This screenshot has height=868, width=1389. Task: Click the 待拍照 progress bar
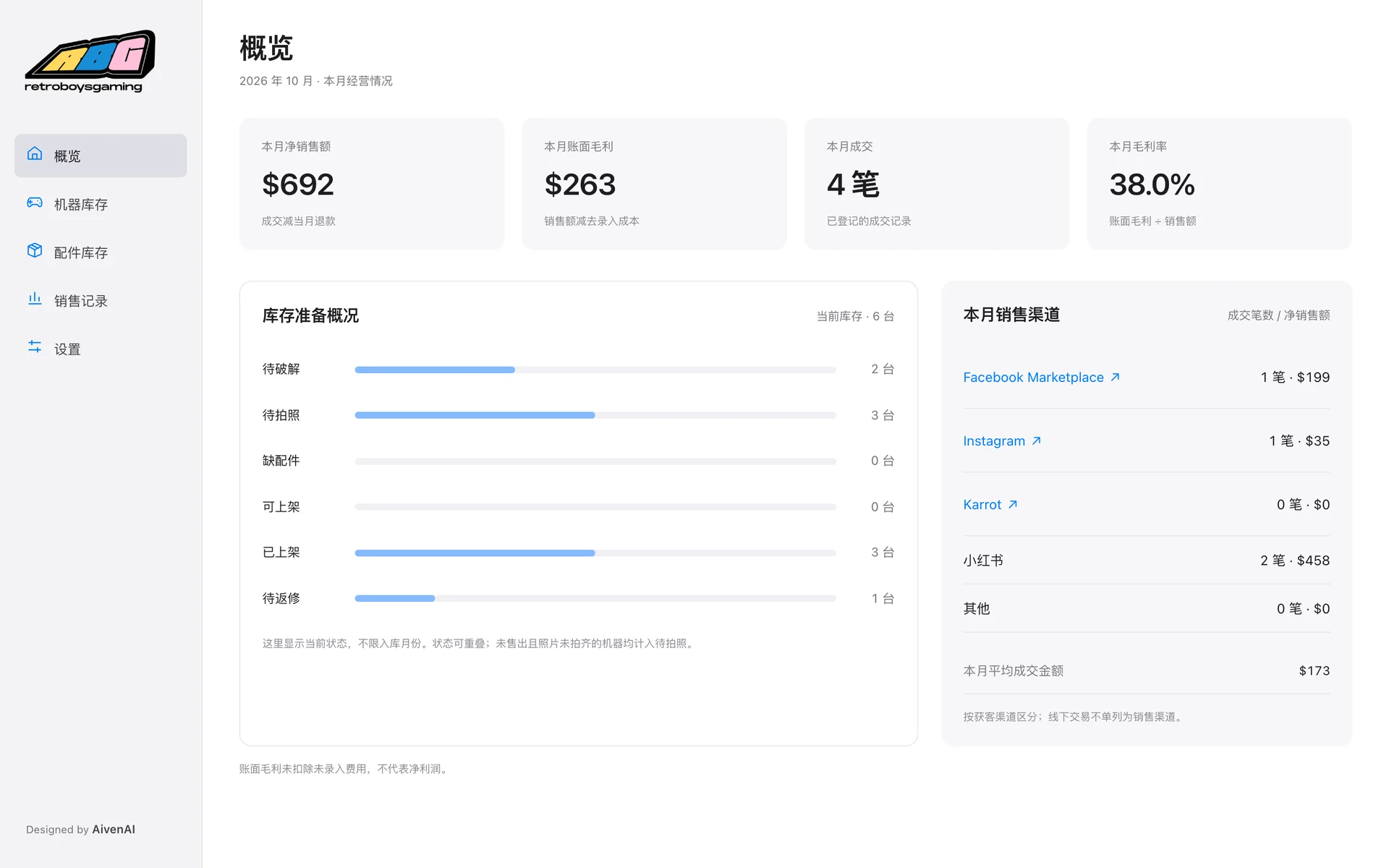tap(595, 415)
